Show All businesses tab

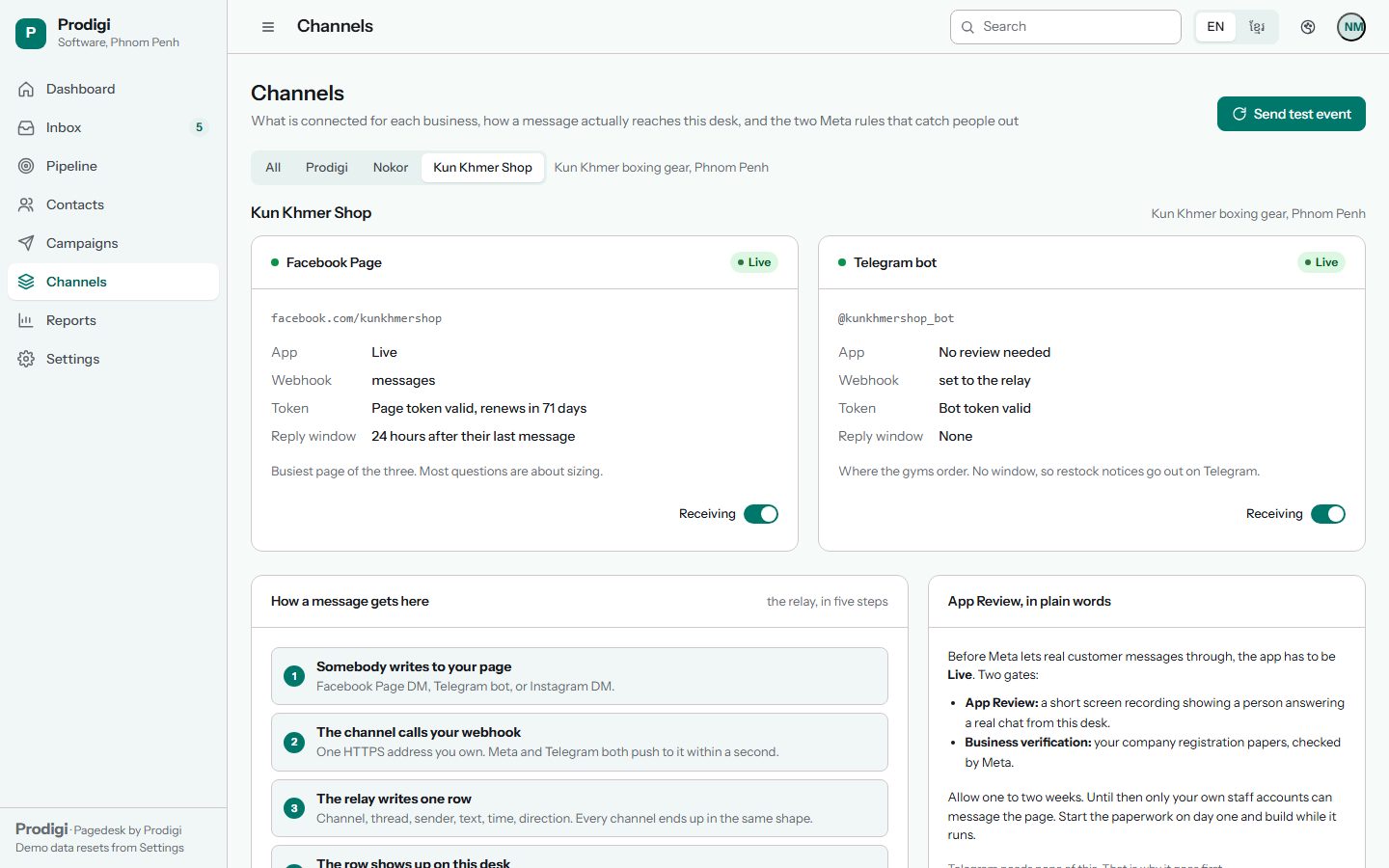273,167
